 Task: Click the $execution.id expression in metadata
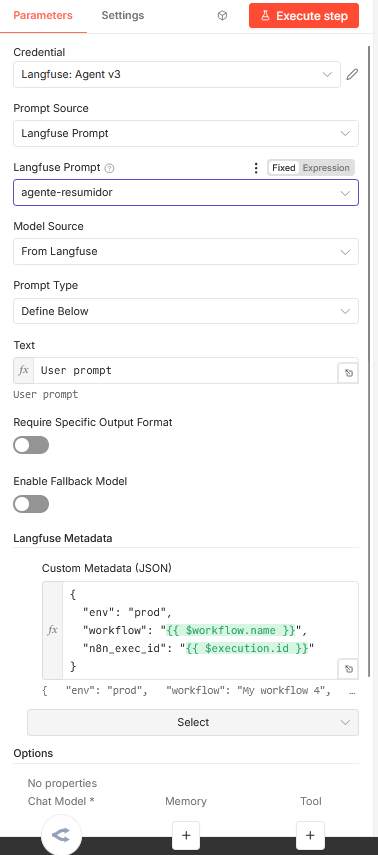(247, 648)
